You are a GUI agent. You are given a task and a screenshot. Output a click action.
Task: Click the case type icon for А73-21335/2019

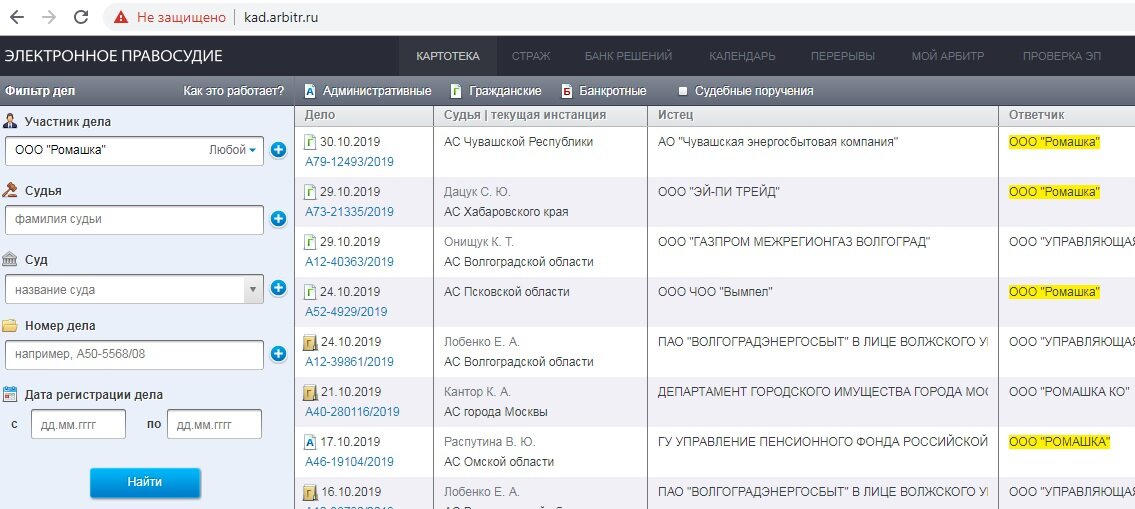(x=310, y=192)
